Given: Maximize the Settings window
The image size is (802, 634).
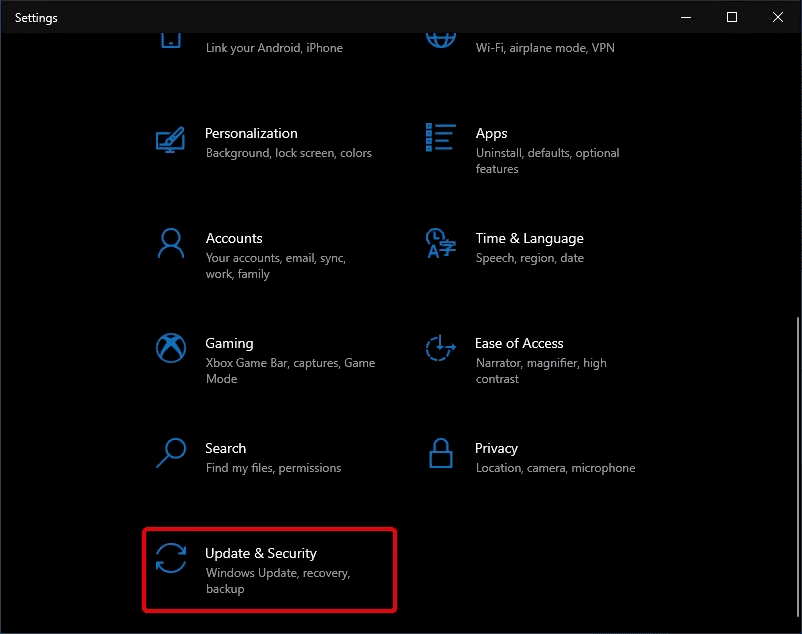Looking at the screenshot, I should tap(732, 17).
